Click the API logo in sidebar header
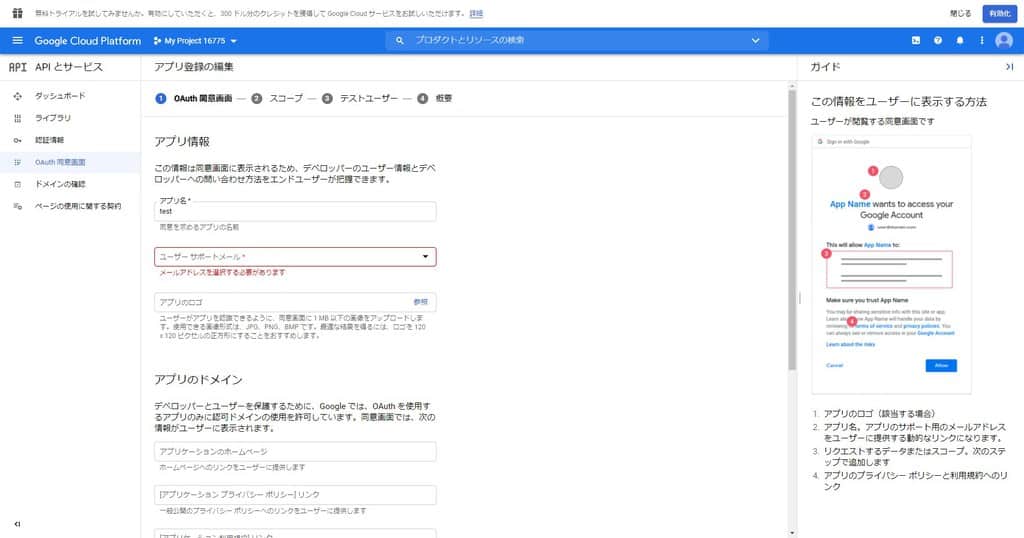This screenshot has height=538, width=1024. click(x=18, y=67)
